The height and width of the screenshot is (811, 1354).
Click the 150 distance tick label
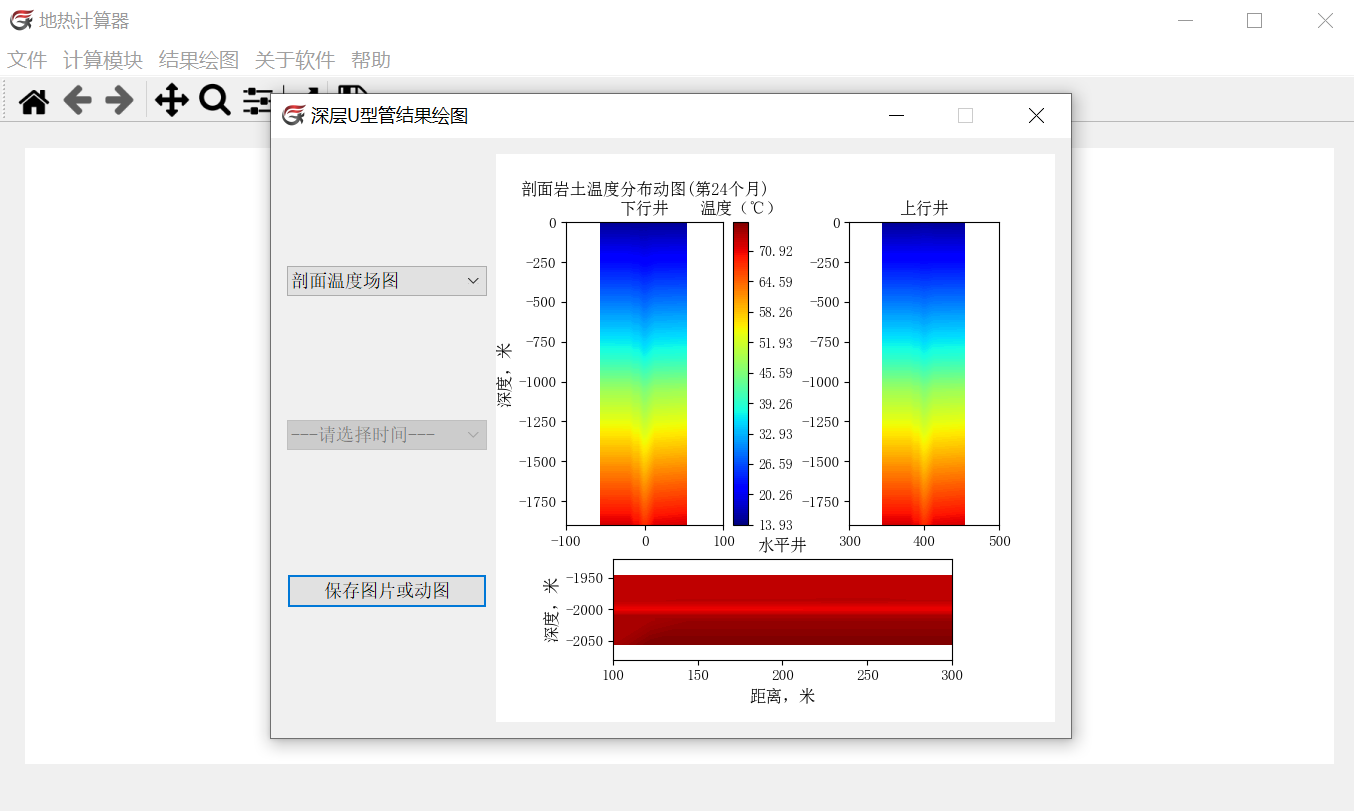coord(698,676)
